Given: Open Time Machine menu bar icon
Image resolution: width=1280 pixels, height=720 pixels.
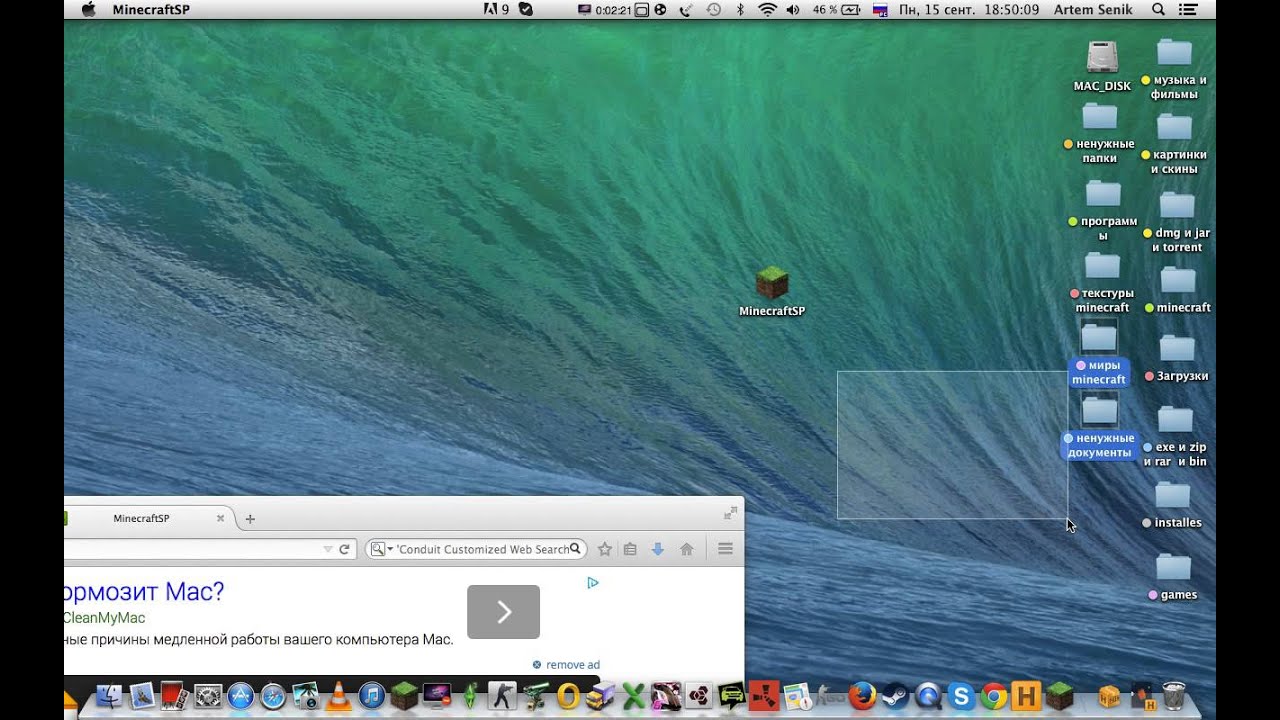Looking at the screenshot, I should point(714,10).
